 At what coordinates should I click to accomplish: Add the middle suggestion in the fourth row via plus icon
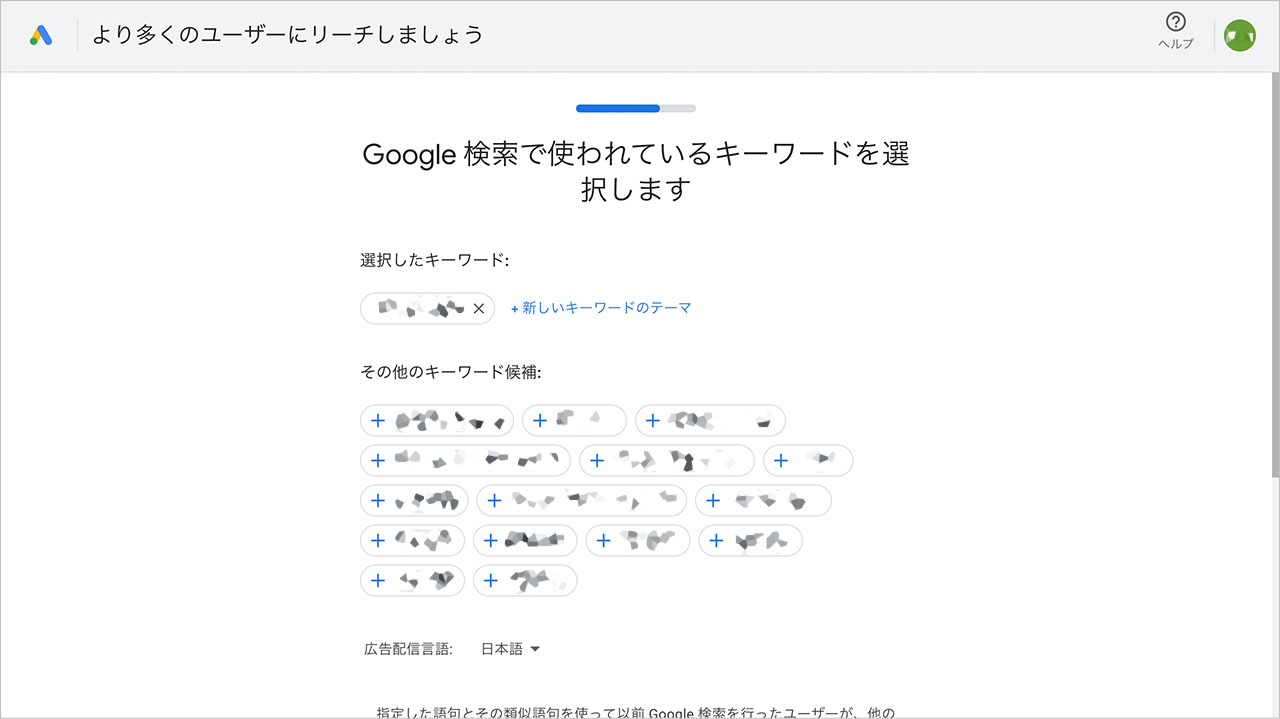click(604, 540)
